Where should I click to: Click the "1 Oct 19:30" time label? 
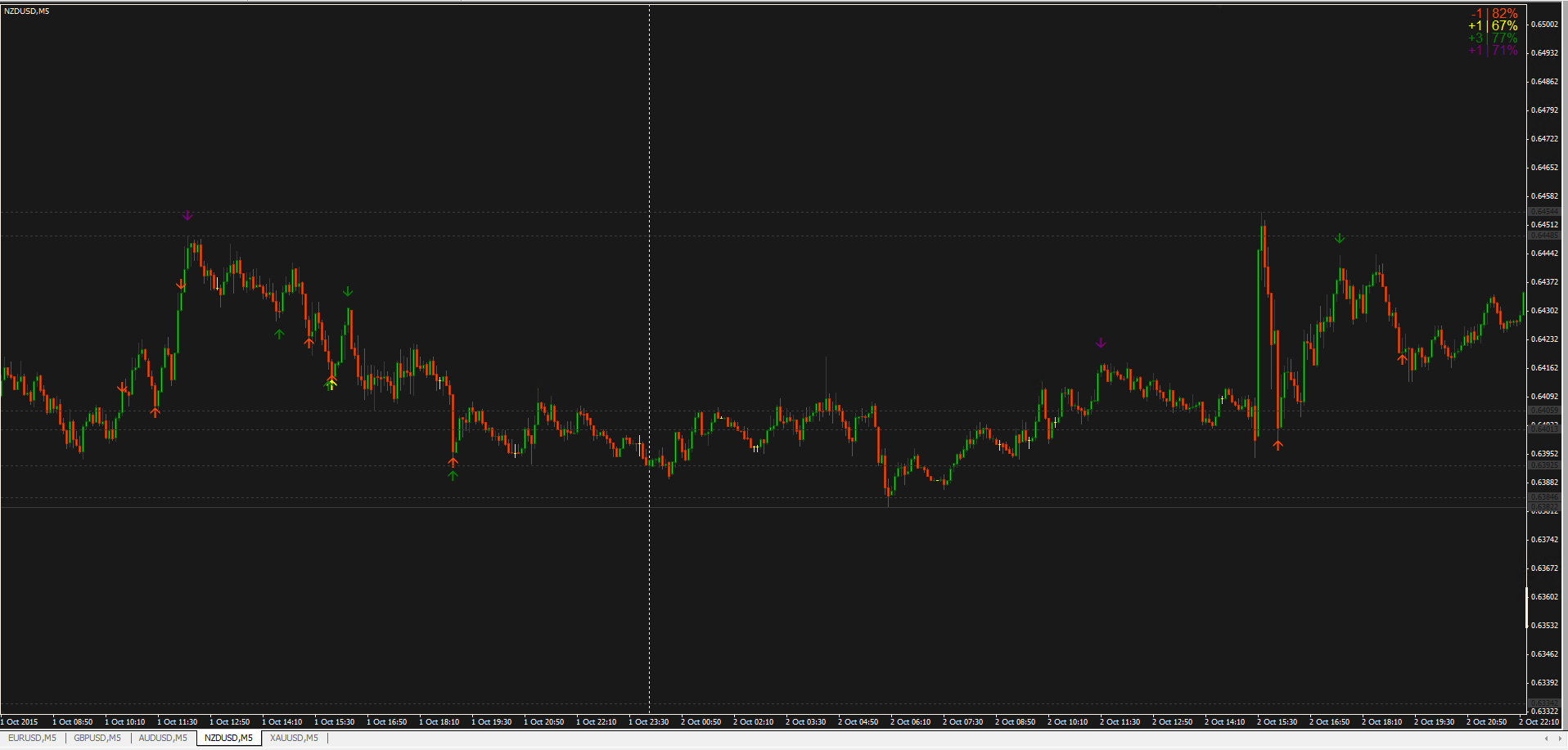(492, 722)
